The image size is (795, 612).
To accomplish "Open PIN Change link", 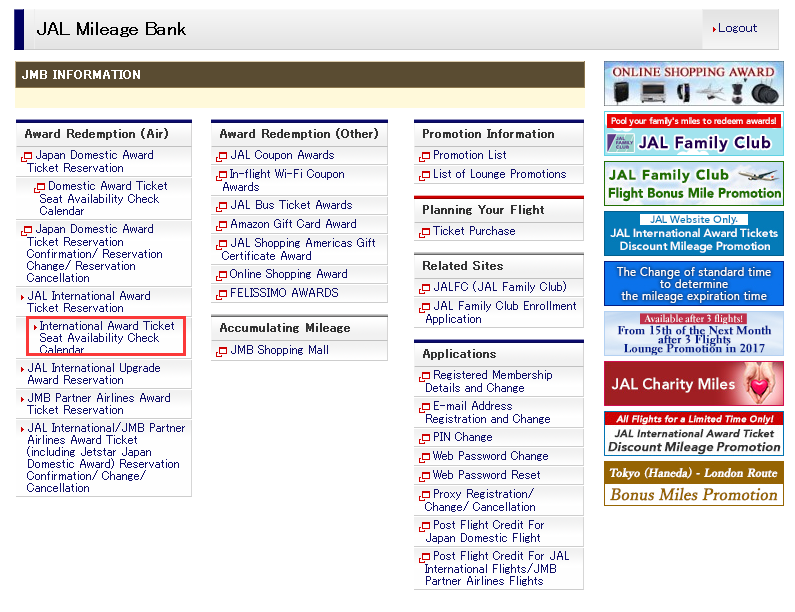I will [462, 437].
